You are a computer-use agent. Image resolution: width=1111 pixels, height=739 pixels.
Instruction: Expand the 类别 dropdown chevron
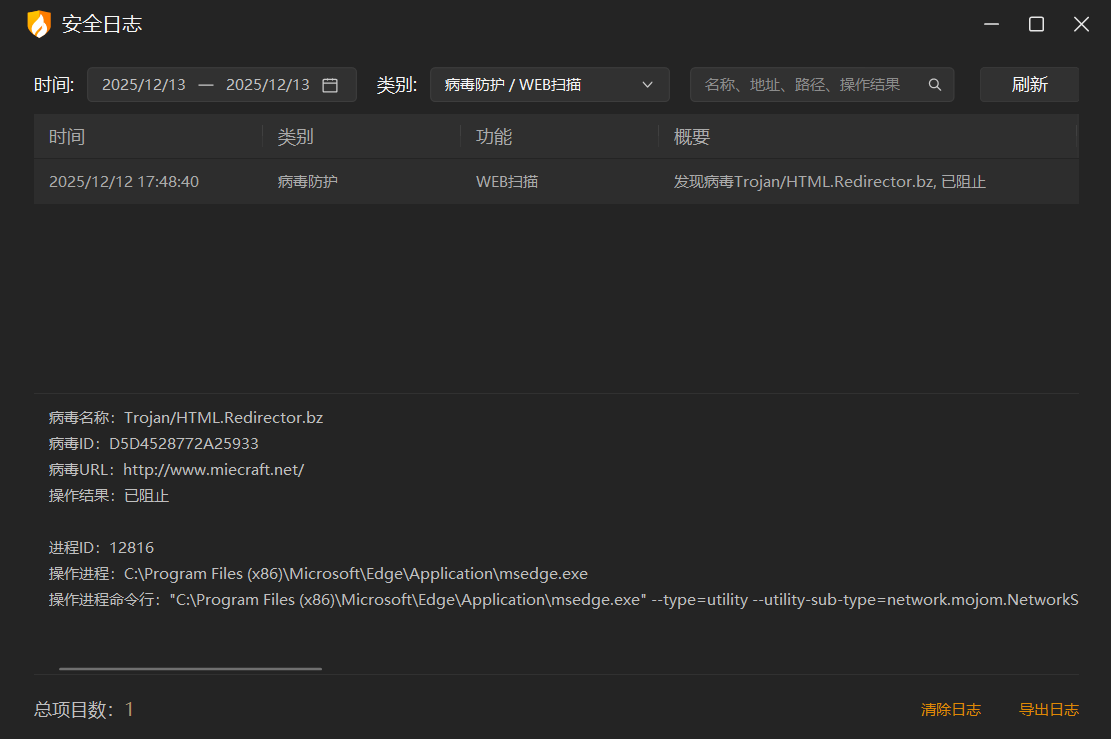(x=647, y=85)
